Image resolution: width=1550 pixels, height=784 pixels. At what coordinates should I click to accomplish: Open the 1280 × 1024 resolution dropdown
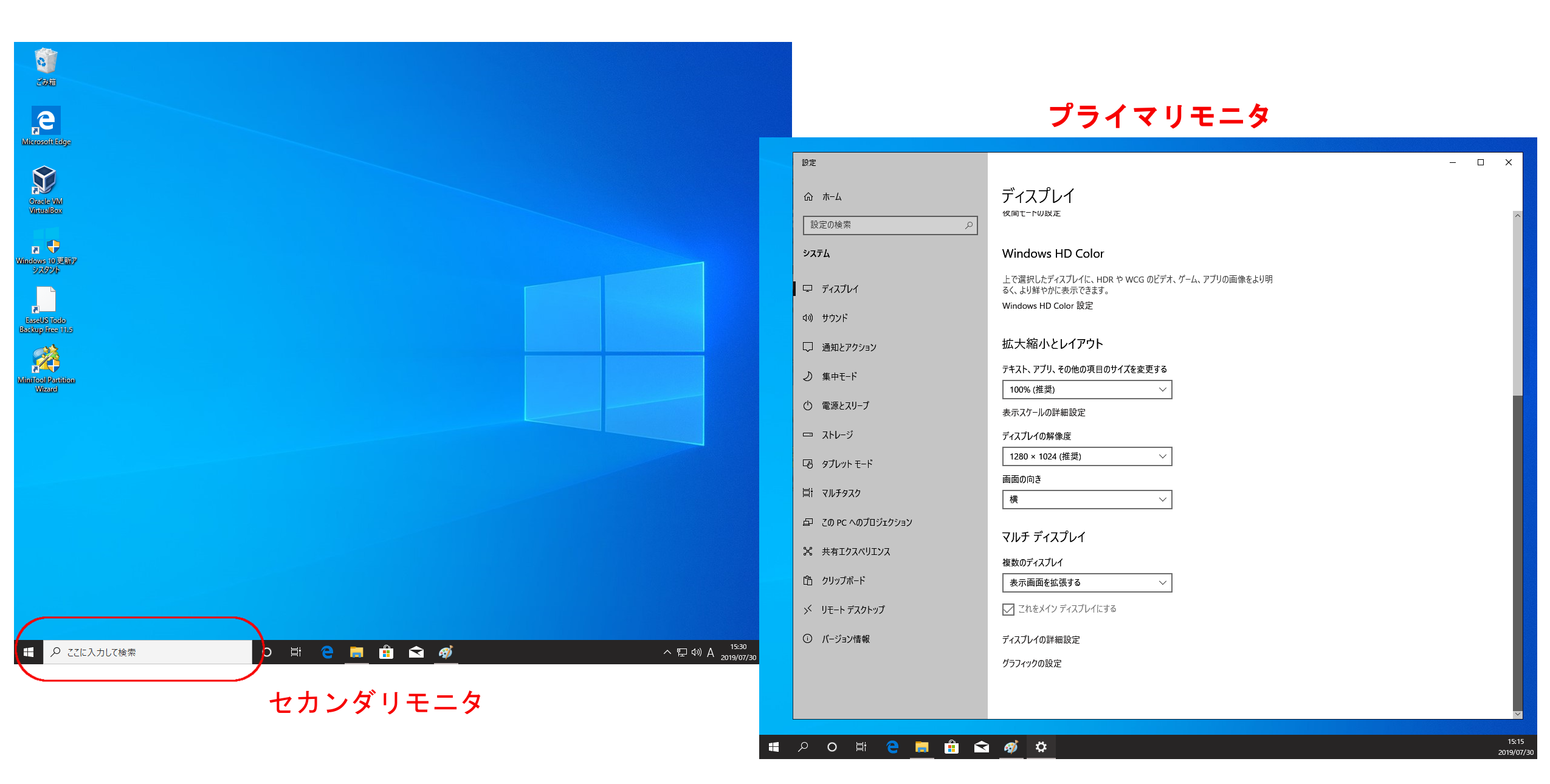(x=1086, y=456)
